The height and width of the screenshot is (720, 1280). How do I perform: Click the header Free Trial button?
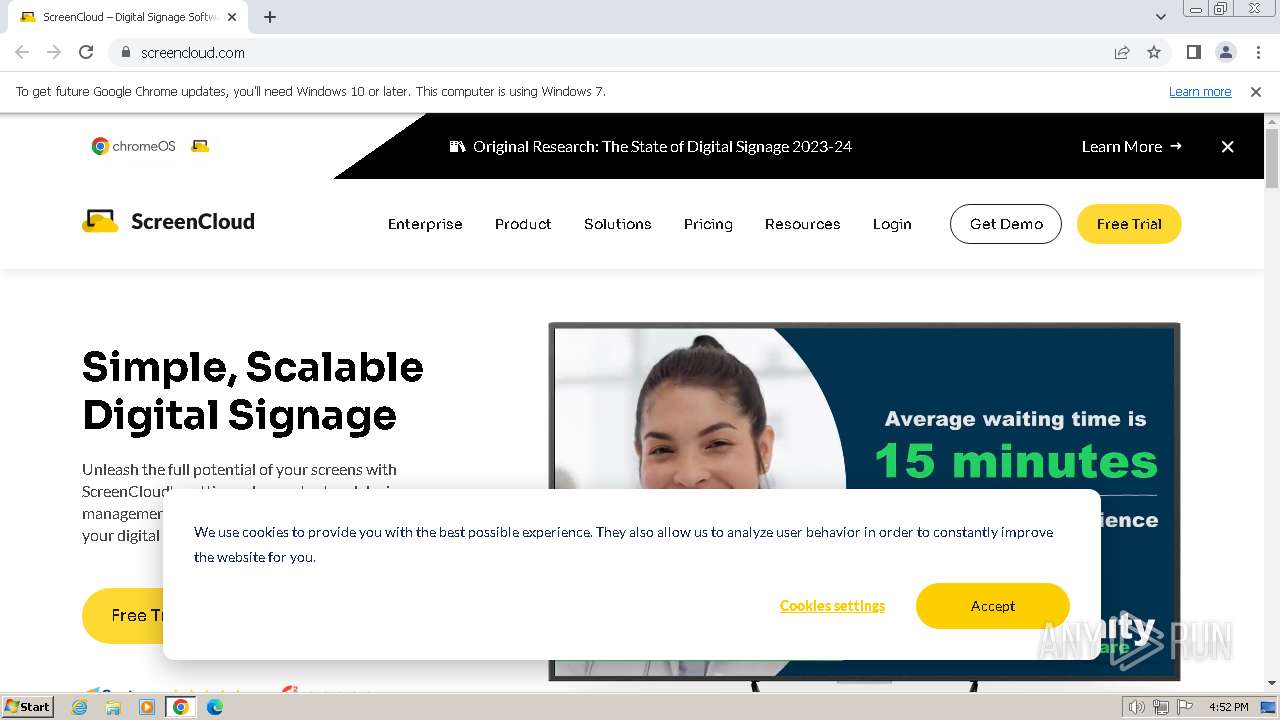(x=1129, y=224)
